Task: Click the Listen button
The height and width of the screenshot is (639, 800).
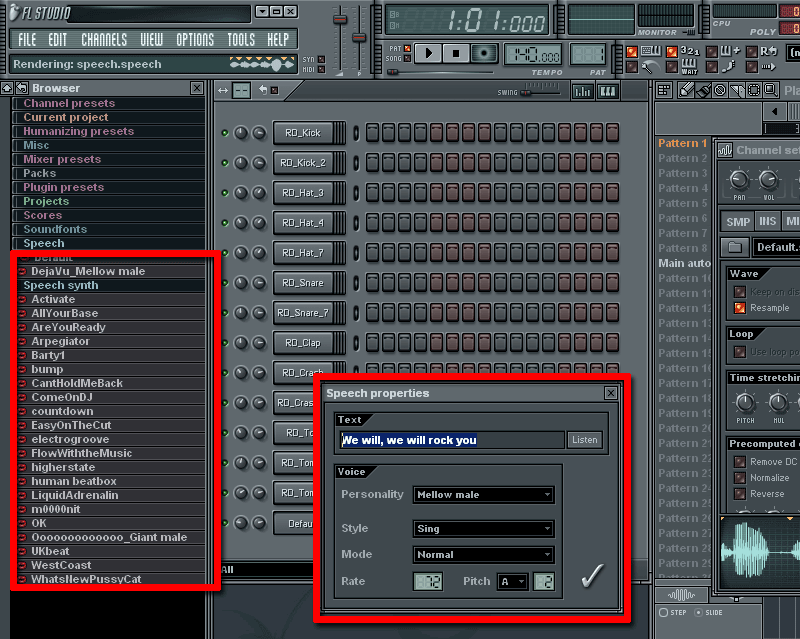Action: pyautogui.click(x=584, y=439)
